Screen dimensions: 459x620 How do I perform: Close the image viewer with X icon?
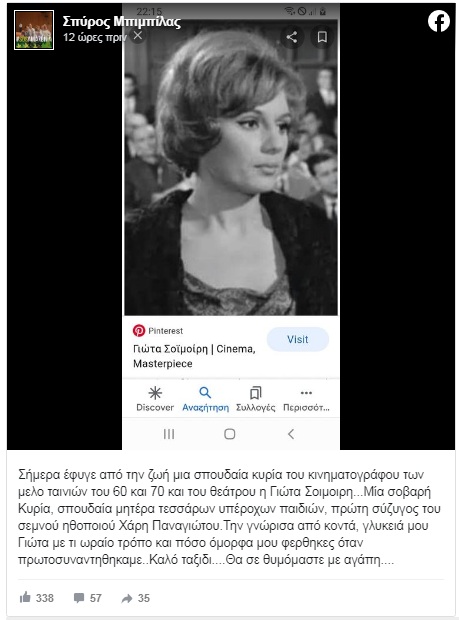tap(138, 36)
